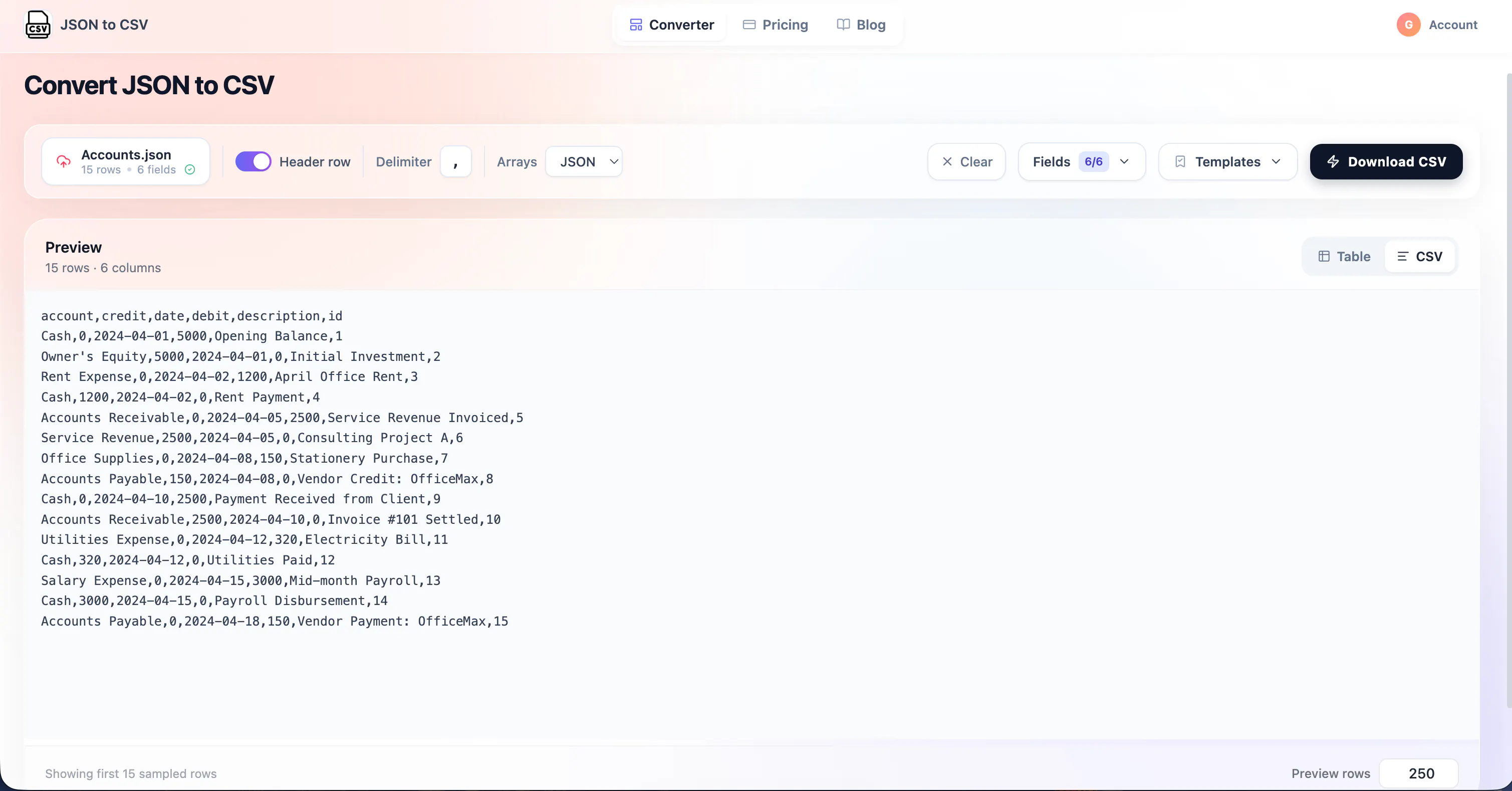Screen dimensions: 1512x791
Task: Click the Download CSV button
Action: click(x=1385, y=161)
